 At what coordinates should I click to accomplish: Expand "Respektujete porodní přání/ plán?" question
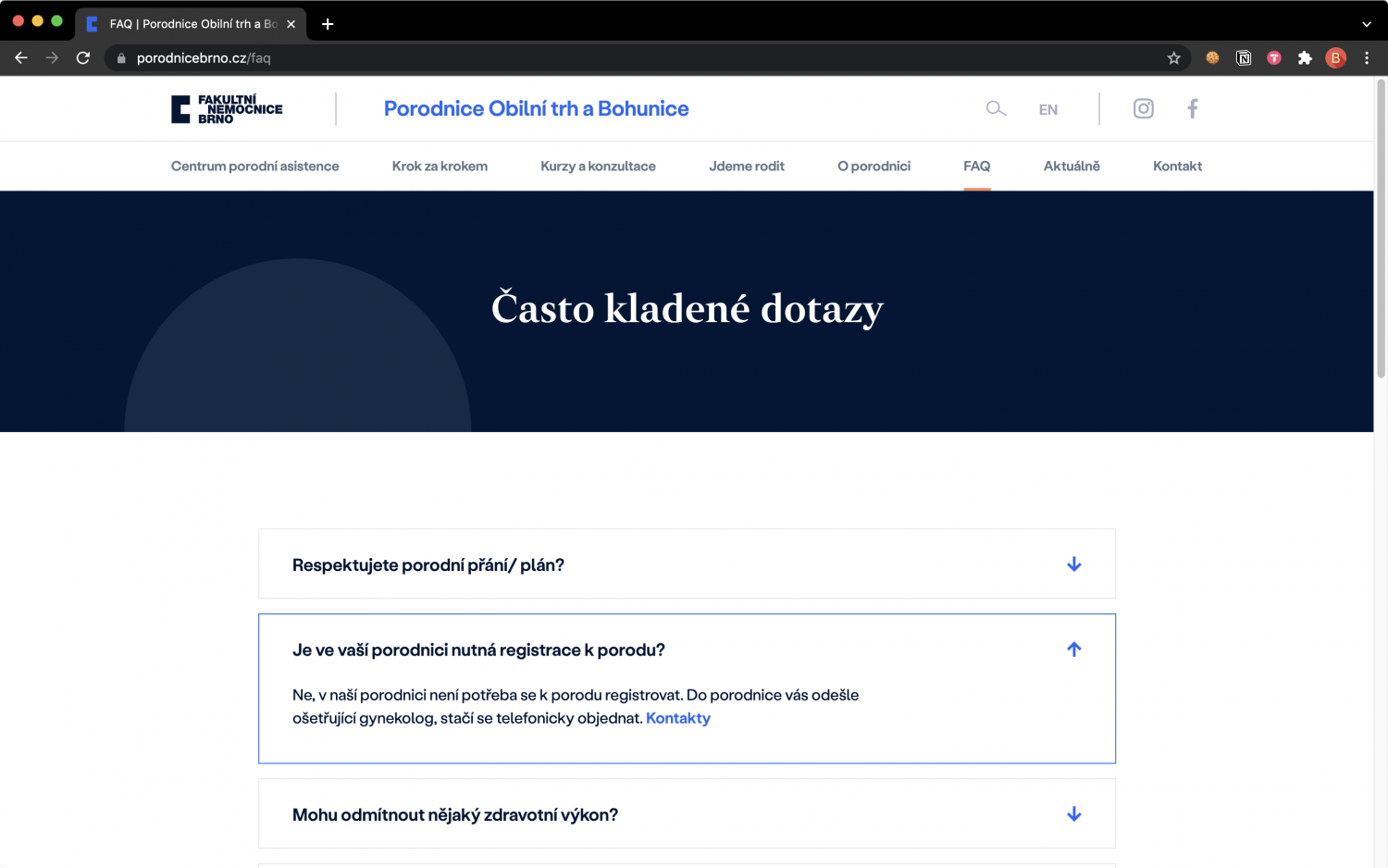click(1073, 564)
